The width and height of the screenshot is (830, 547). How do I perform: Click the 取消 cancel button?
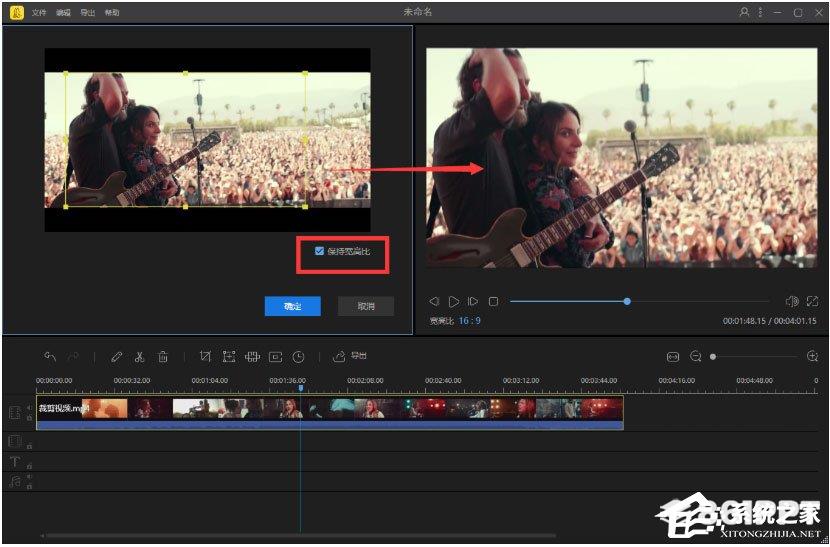point(366,306)
